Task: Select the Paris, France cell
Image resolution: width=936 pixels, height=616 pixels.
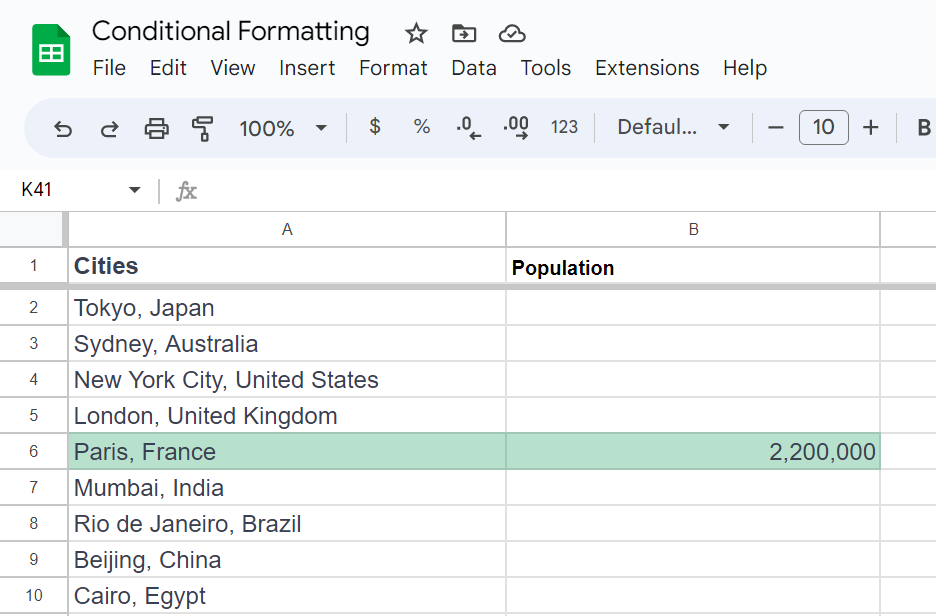Action: (287, 452)
